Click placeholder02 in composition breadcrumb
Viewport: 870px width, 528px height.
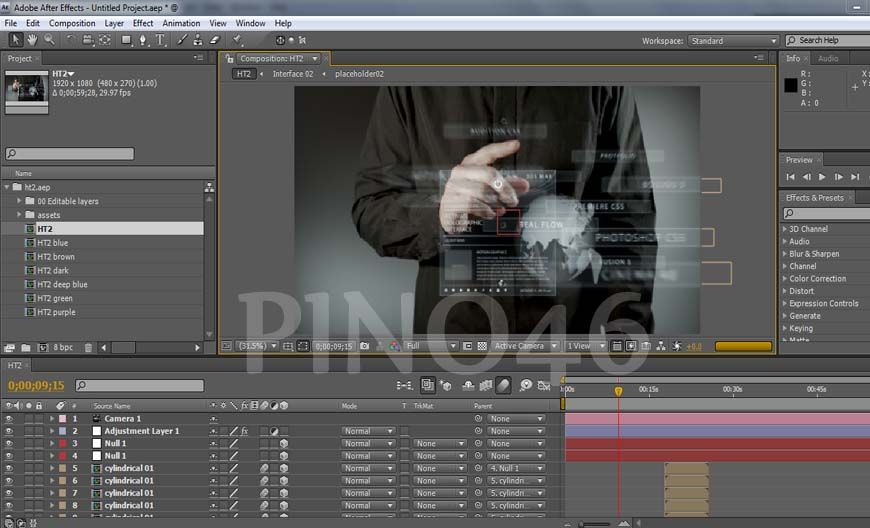click(359, 74)
